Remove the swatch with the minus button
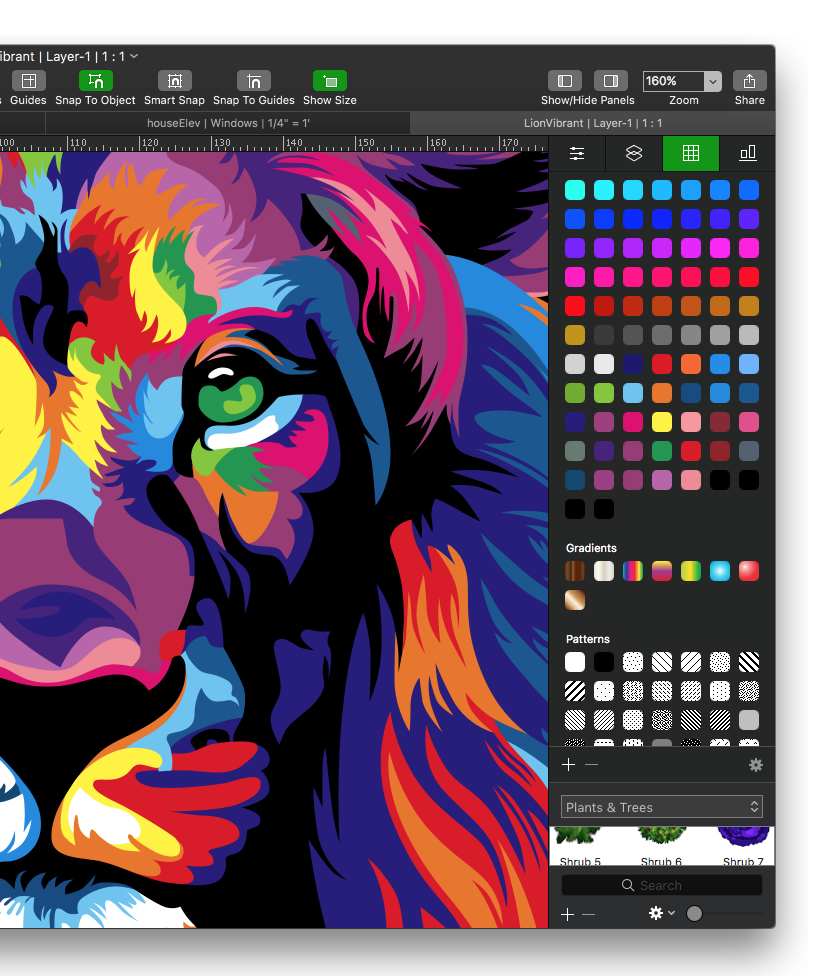 (592, 765)
